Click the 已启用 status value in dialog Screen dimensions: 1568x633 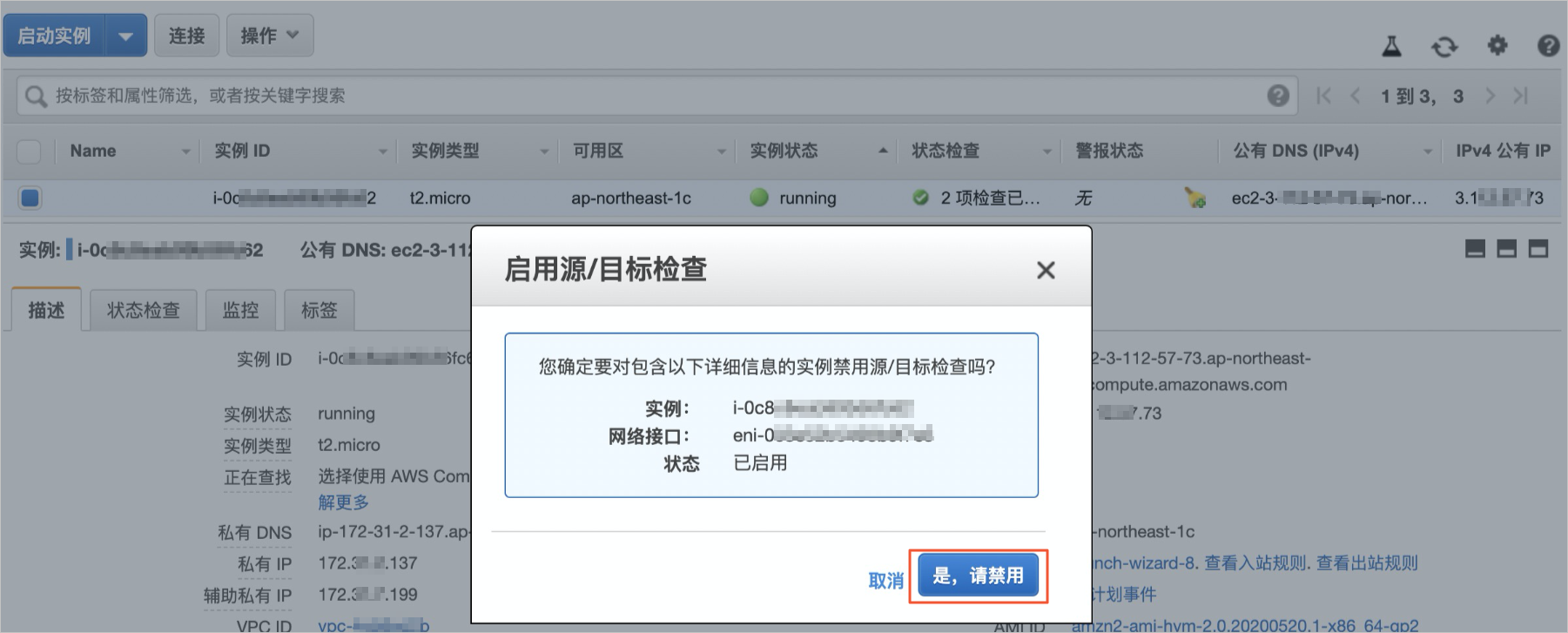point(760,463)
